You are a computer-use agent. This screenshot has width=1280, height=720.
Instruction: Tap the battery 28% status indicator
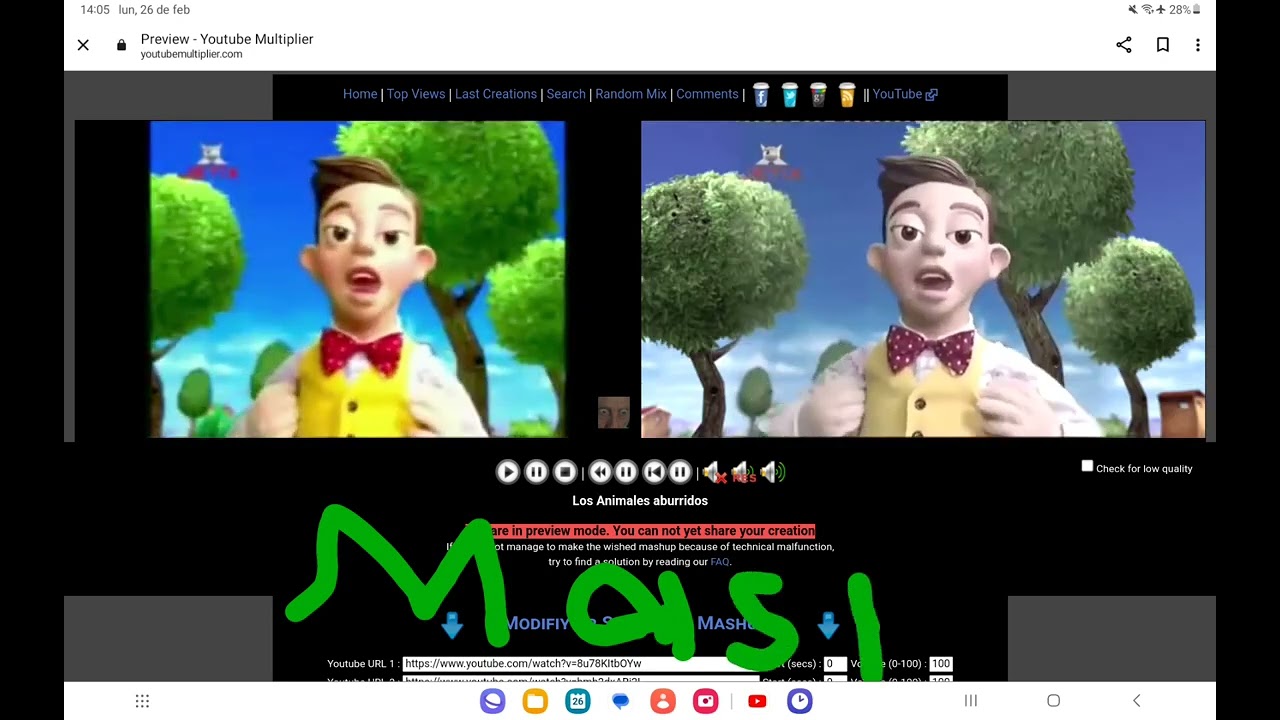tap(1185, 9)
